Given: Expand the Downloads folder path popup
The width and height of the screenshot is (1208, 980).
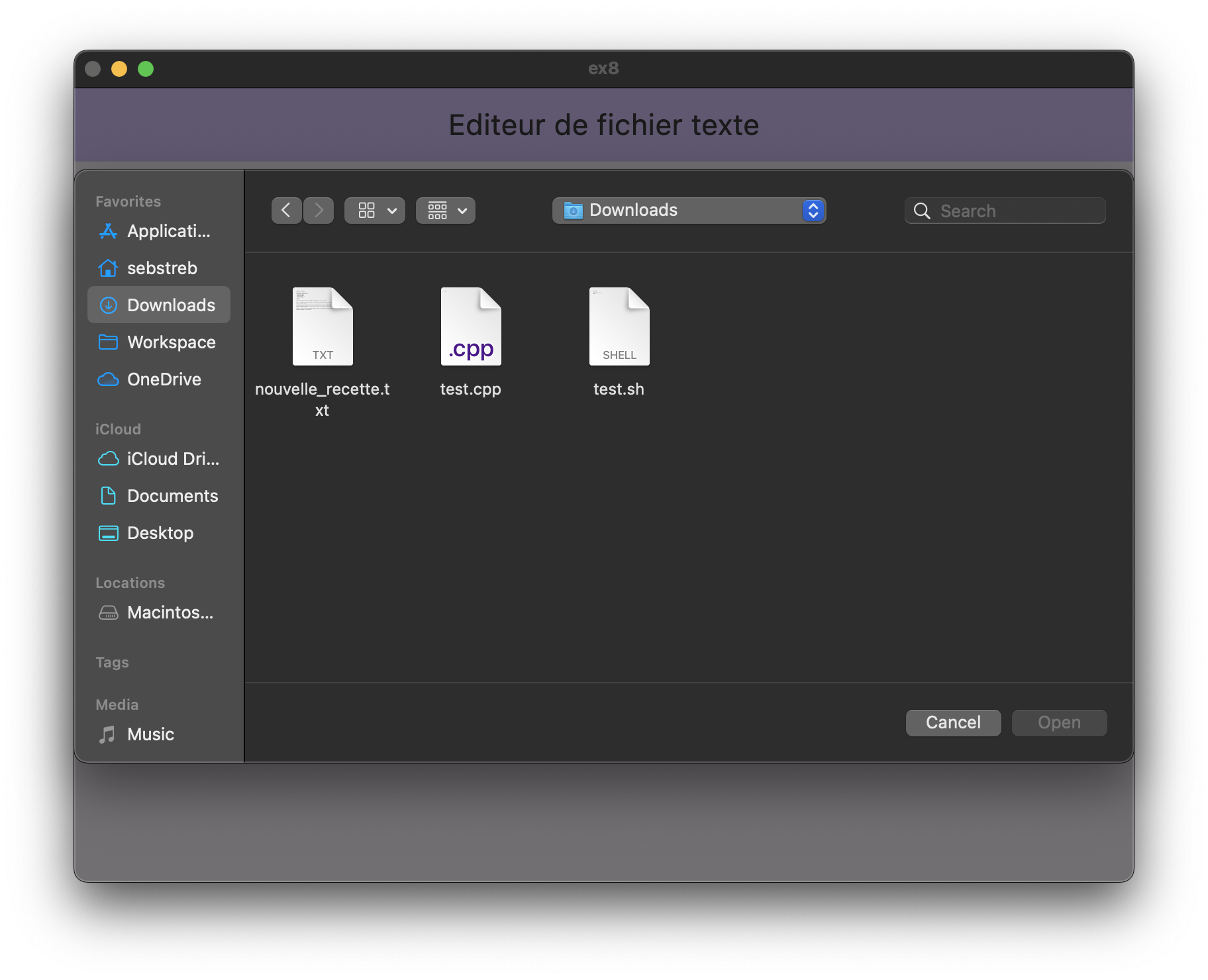Looking at the screenshot, I should (689, 211).
